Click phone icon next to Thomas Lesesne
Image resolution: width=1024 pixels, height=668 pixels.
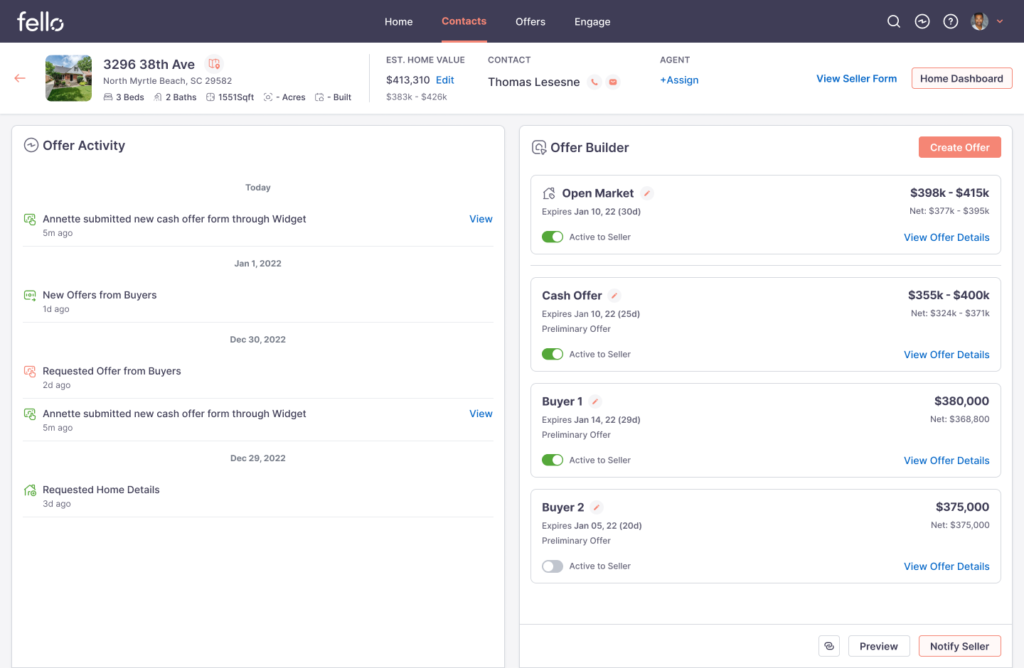594,82
